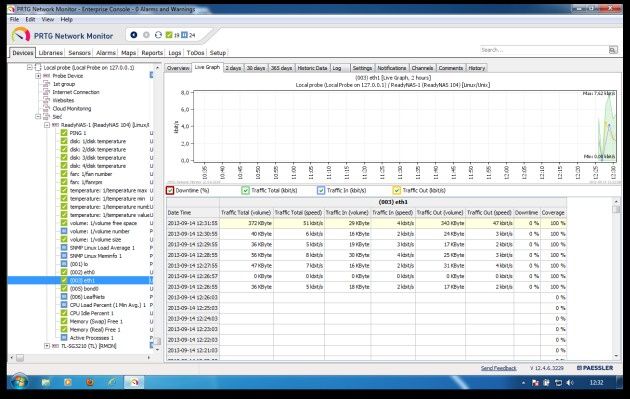Open the Reports tab
630x399 pixels.
(x=152, y=53)
